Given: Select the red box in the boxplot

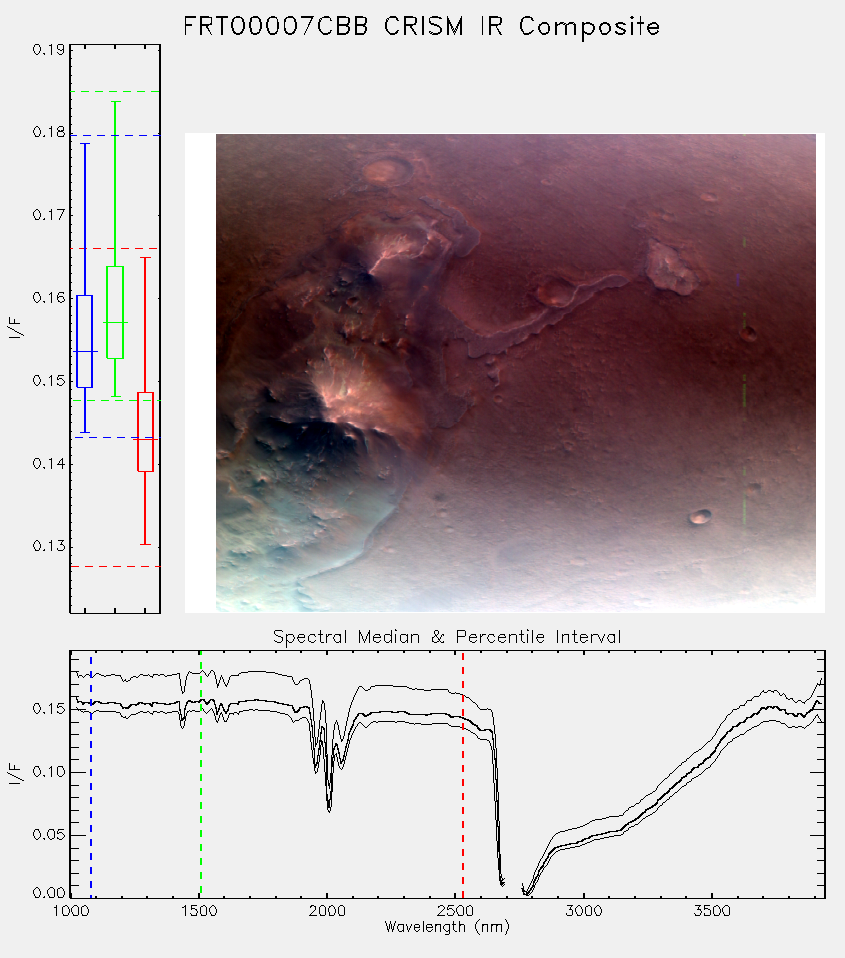Looking at the screenshot, I should point(145,431).
